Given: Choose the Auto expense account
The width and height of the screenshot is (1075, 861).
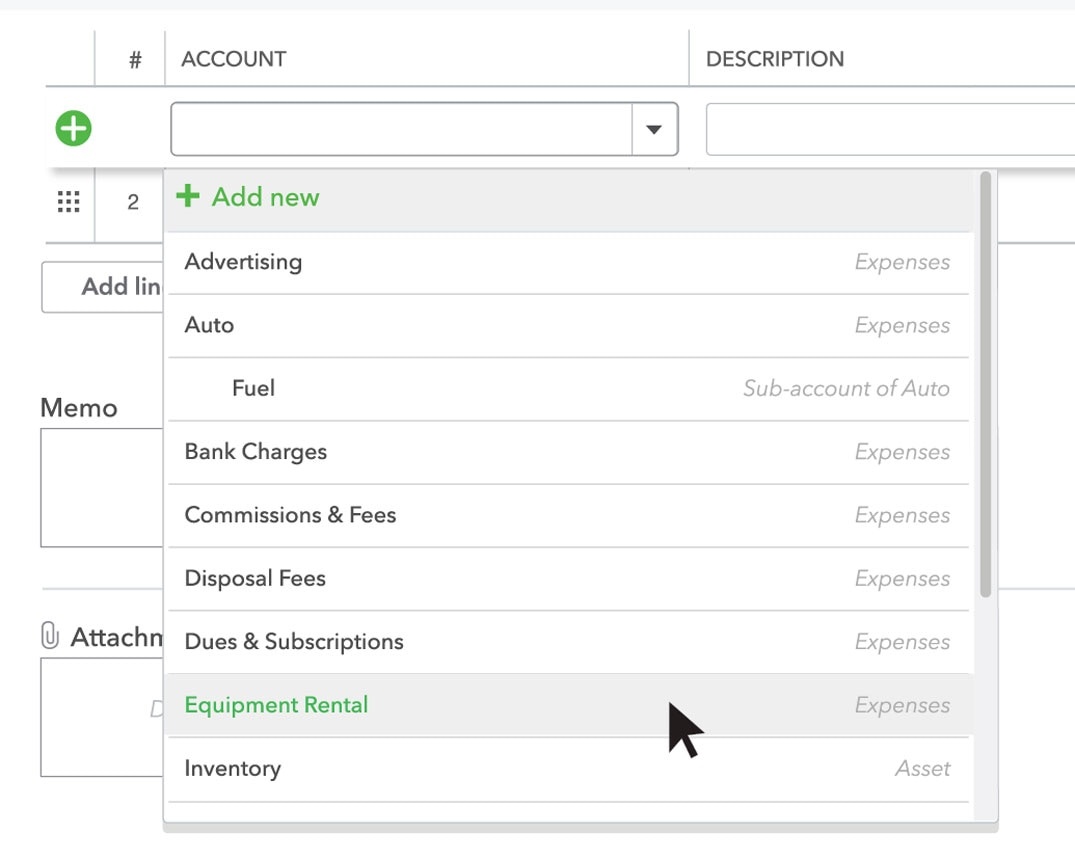Looking at the screenshot, I should click(568, 326).
